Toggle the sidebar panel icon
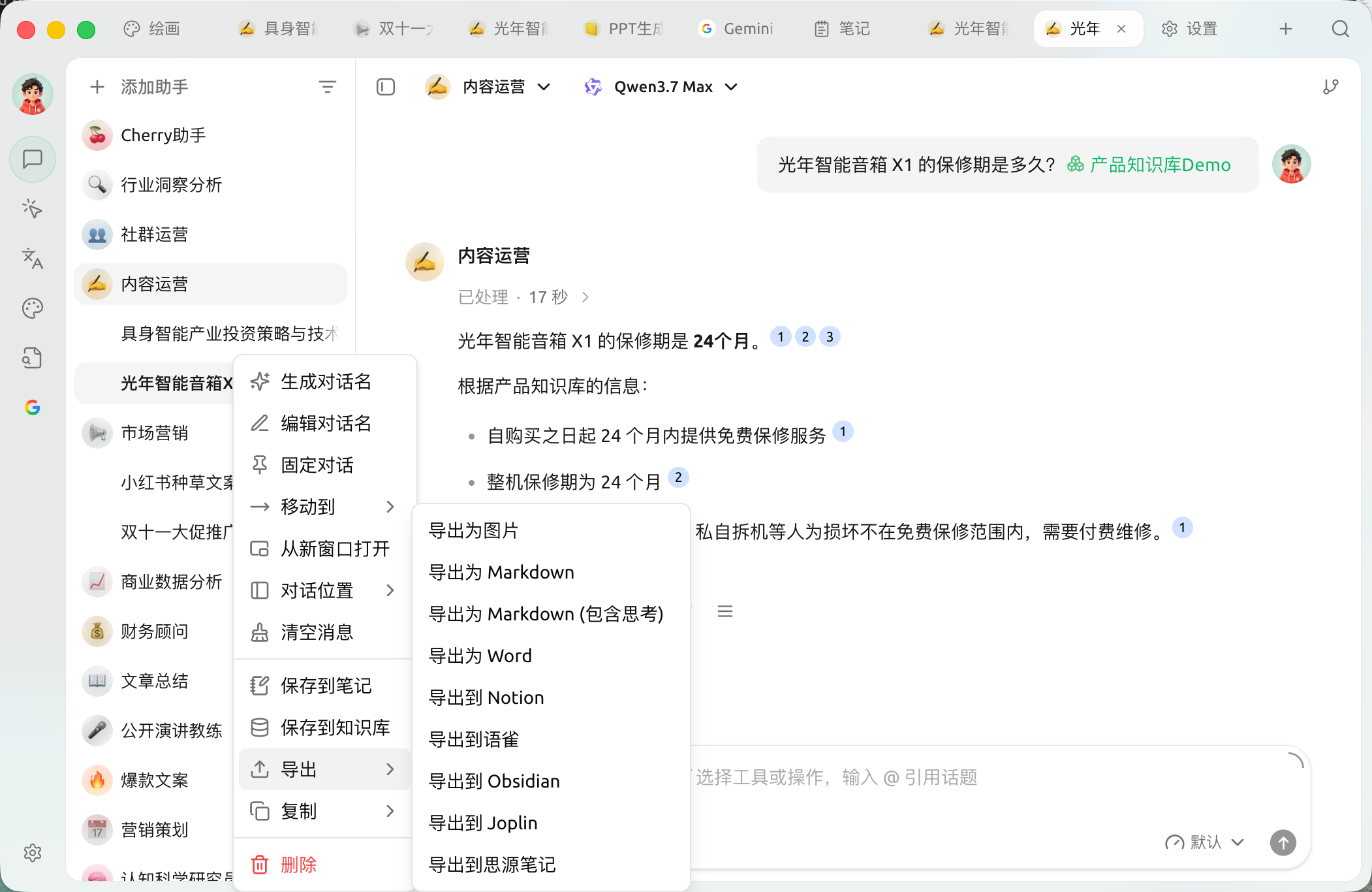The image size is (1372, 892). [386, 87]
